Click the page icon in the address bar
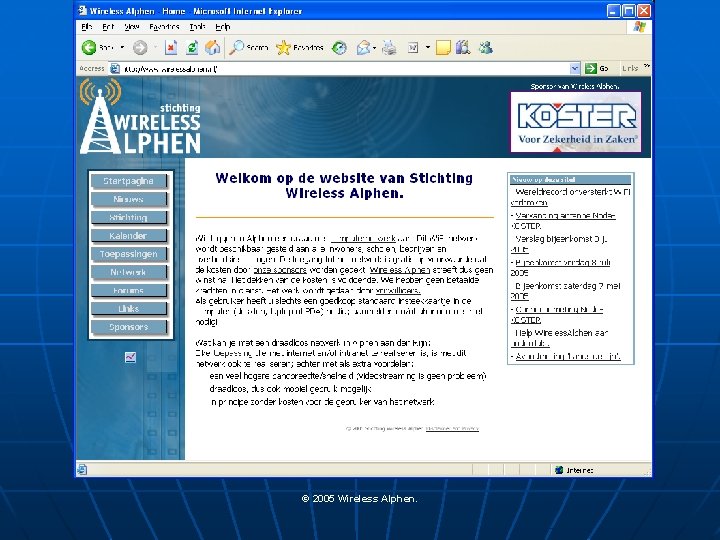 [115, 69]
